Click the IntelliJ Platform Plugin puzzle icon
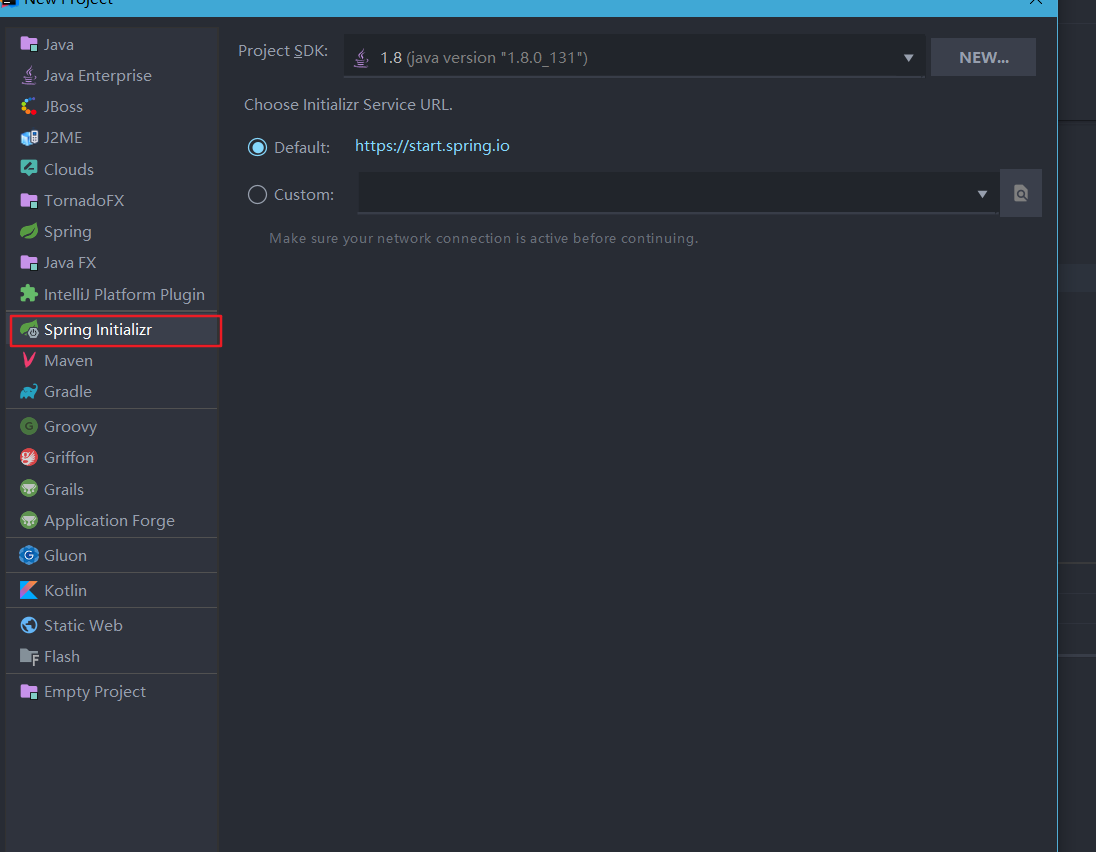The image size is (1096, 852). (x=29, y=294)
